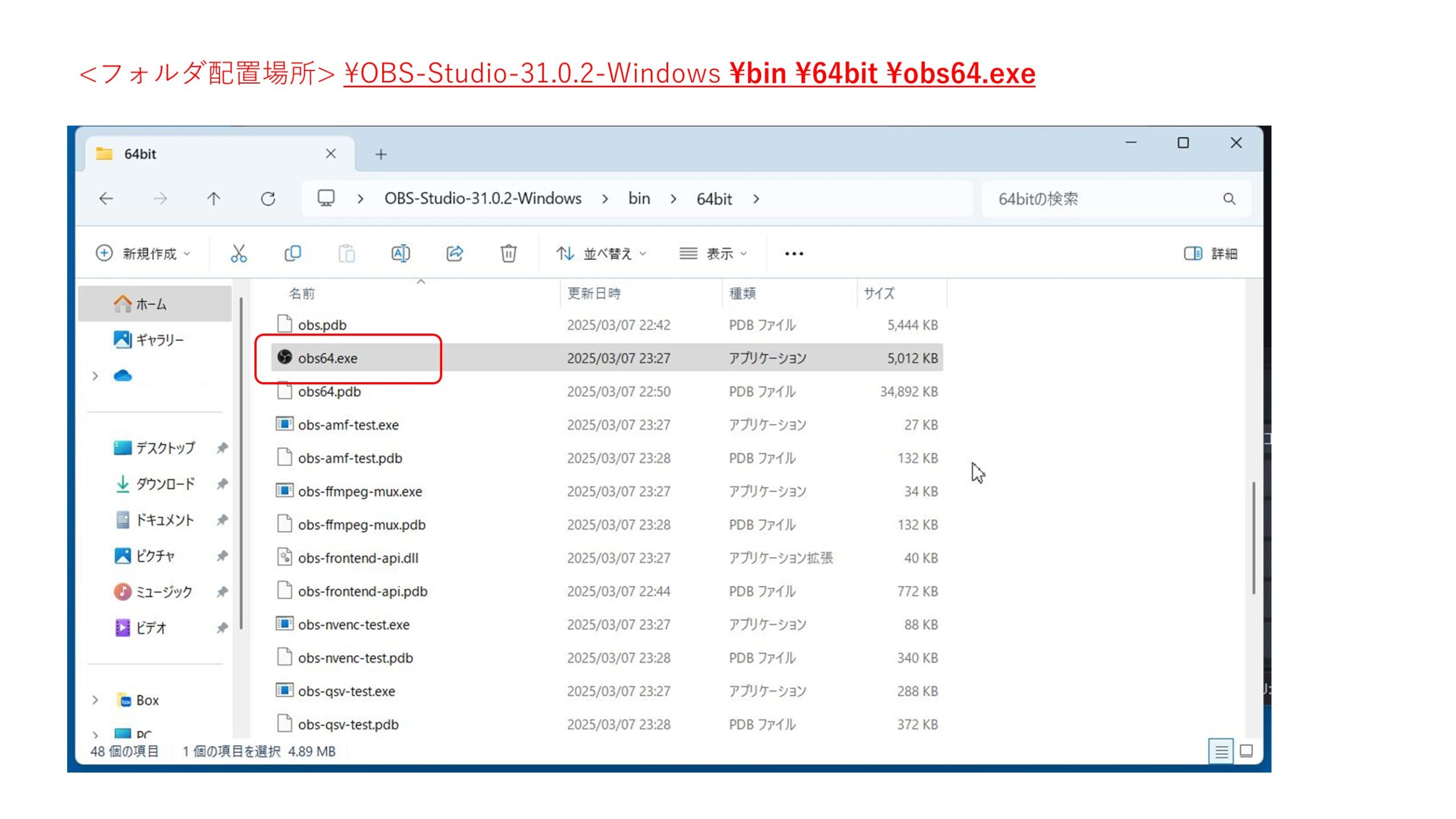Viewport: 1456px width, 819px height.
Task: Select obs-qsv-test.pdb
Action: pos(607,725)
